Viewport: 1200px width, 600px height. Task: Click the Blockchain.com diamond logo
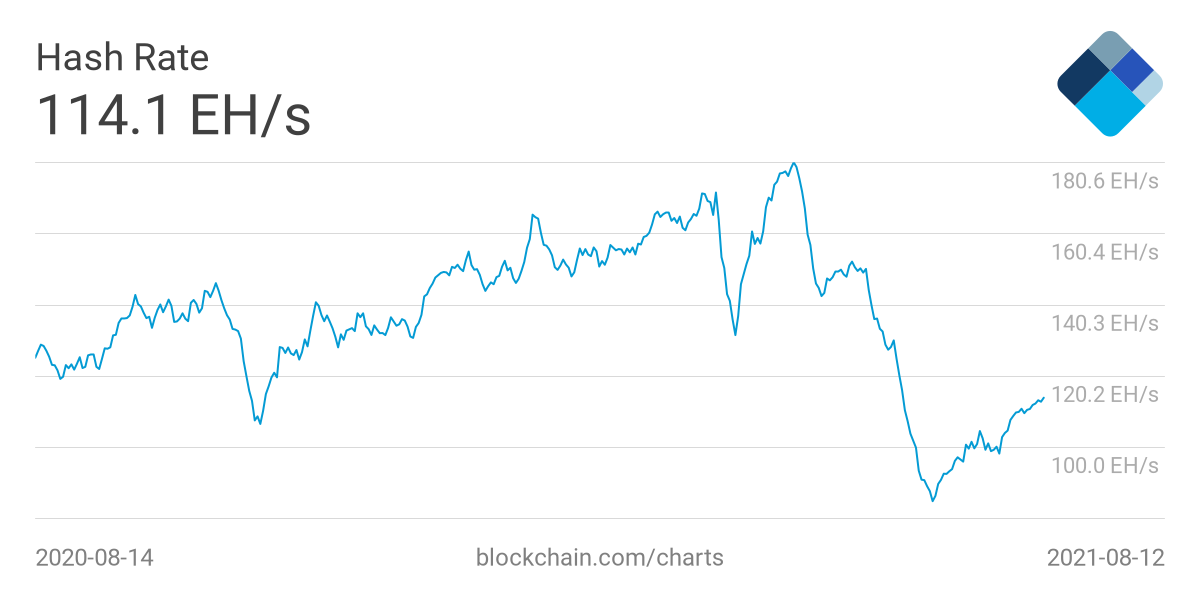click(1110, 83)
